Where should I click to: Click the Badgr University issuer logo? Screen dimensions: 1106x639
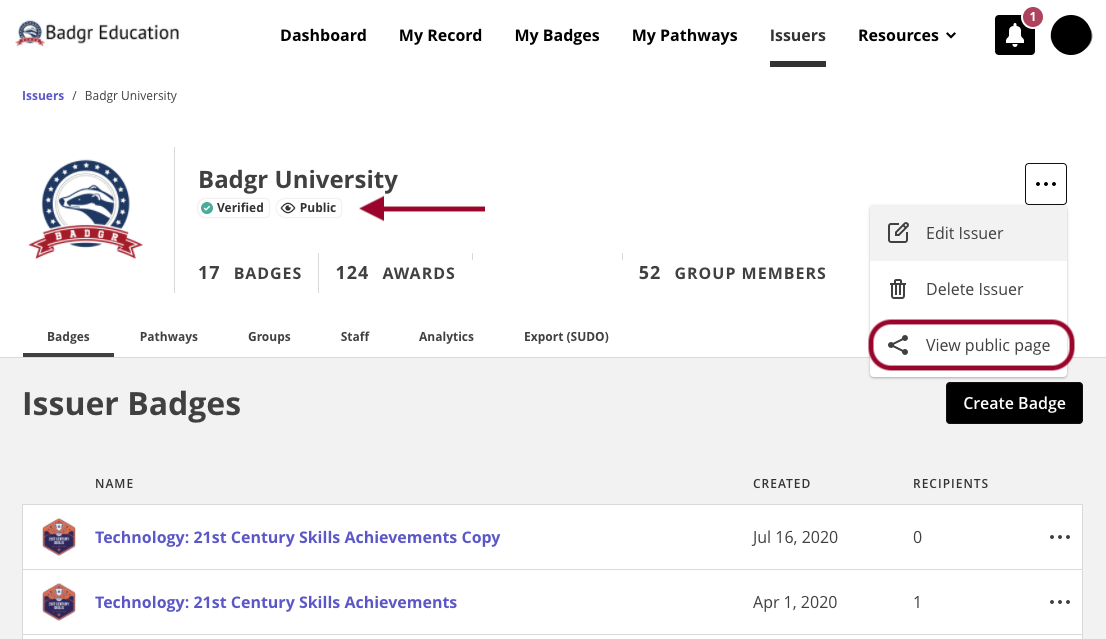point(86,210)
